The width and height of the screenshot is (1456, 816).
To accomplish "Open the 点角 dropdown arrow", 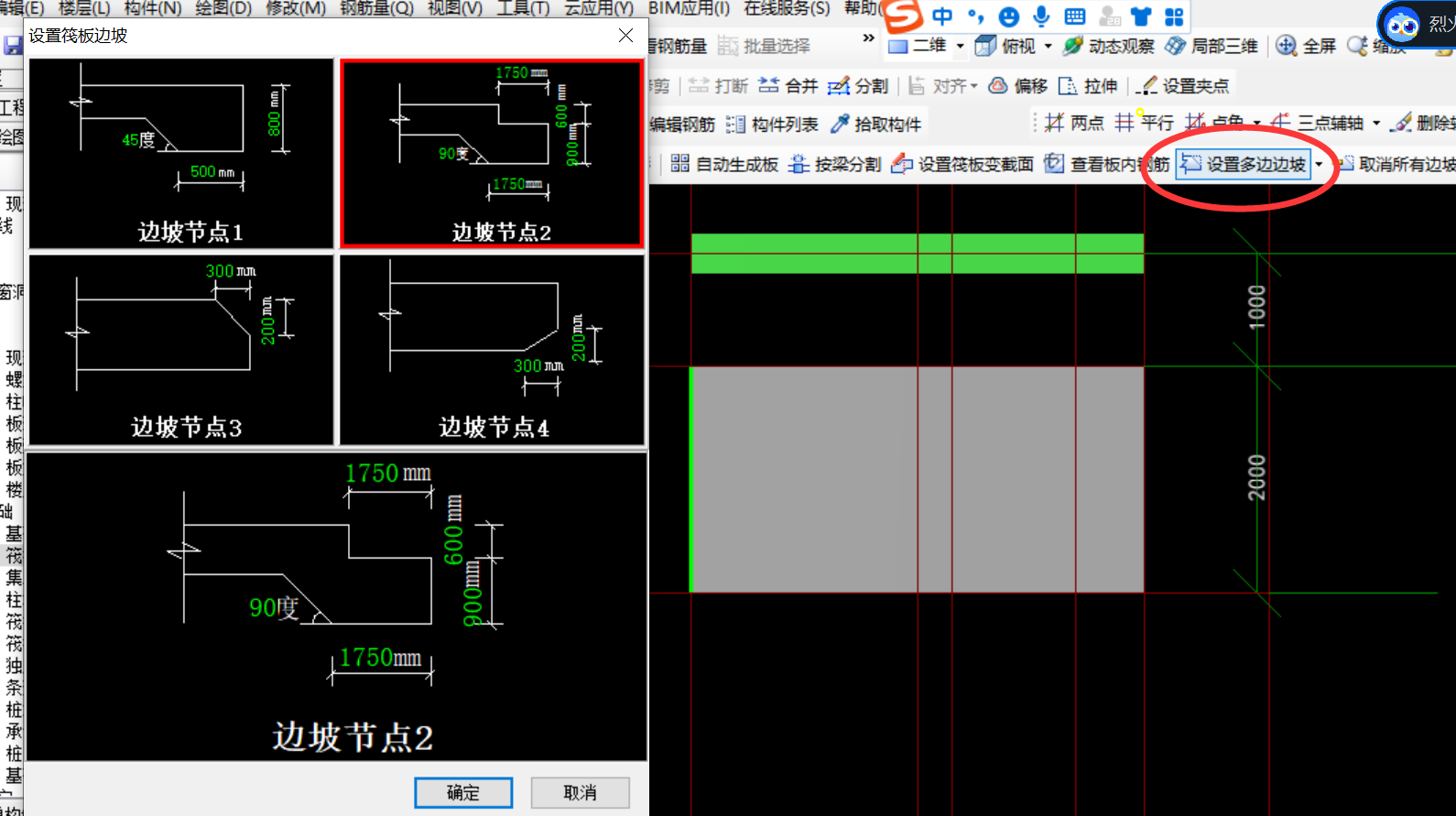I will 1256,123.
